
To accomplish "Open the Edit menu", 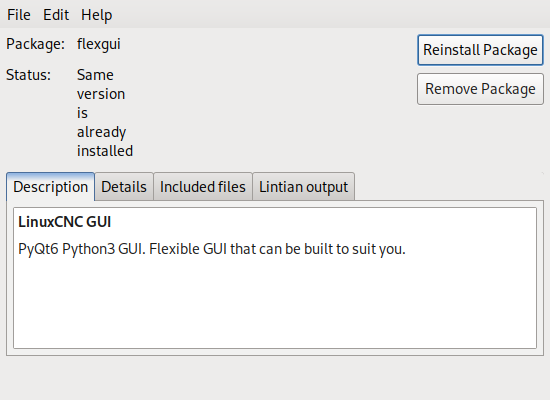I will point(56,15).
